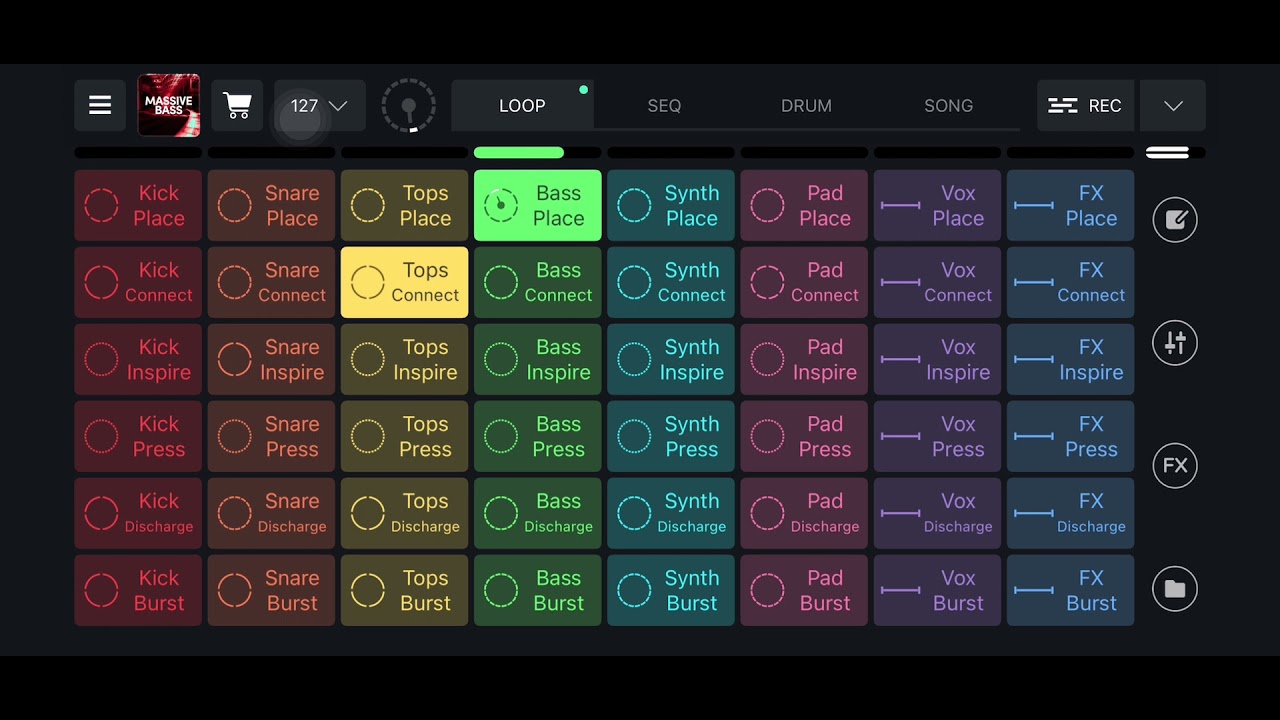This screenshot has width=1280, height=720.
Task: Tap the Vox Connect pad
Action: 937,282
